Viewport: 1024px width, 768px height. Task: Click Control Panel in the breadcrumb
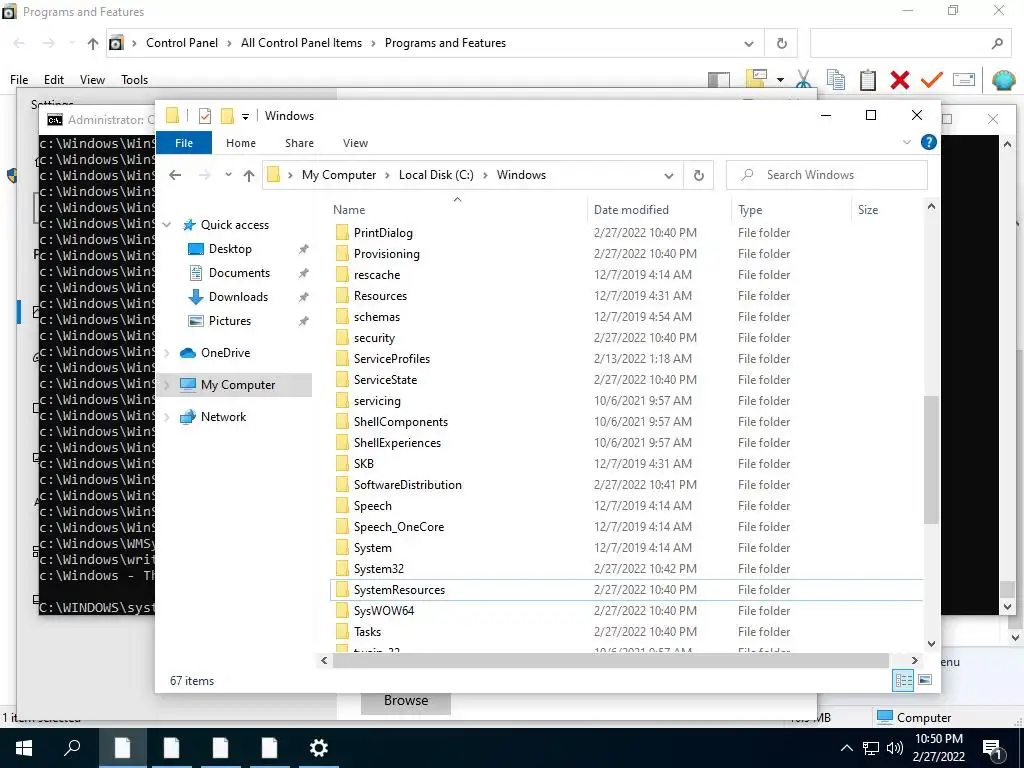[x=182, y=43]
